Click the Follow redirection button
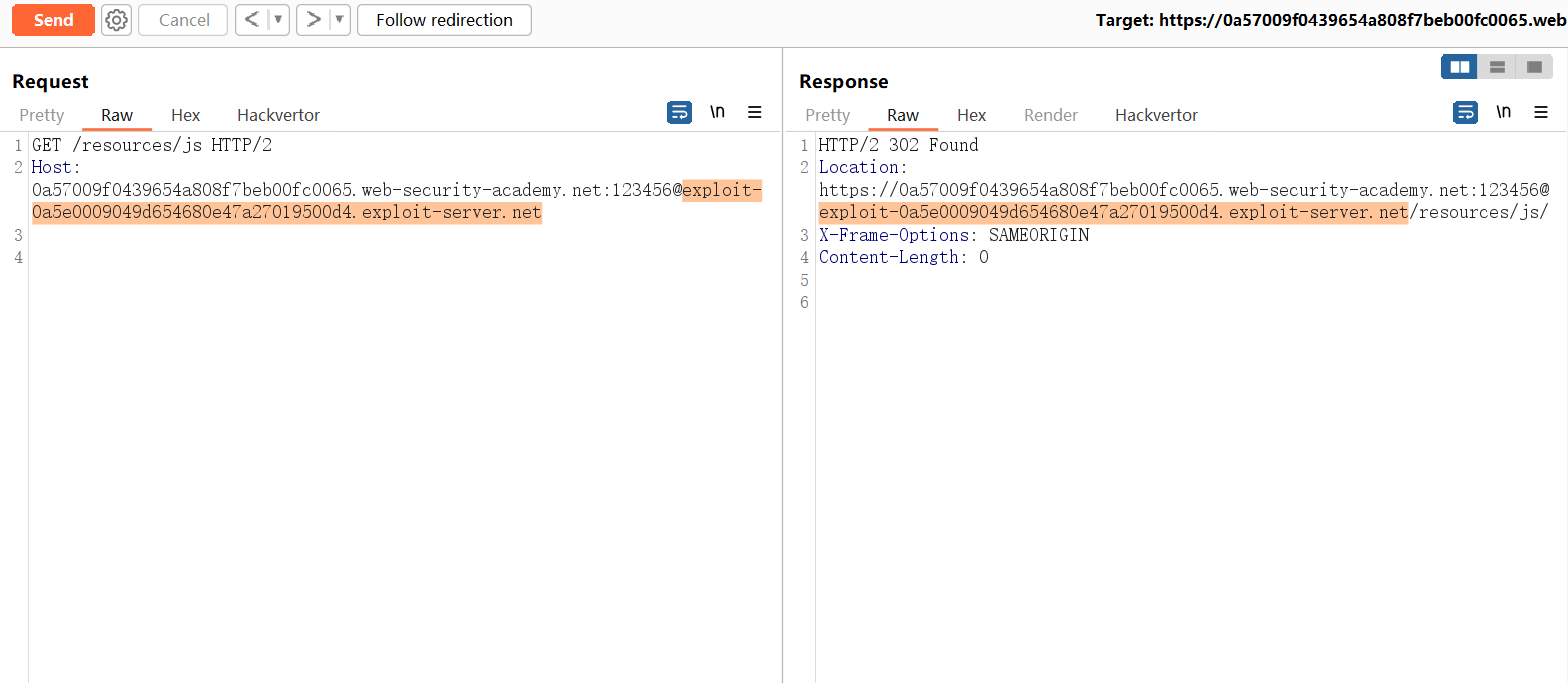 click(x=444, y=20)
